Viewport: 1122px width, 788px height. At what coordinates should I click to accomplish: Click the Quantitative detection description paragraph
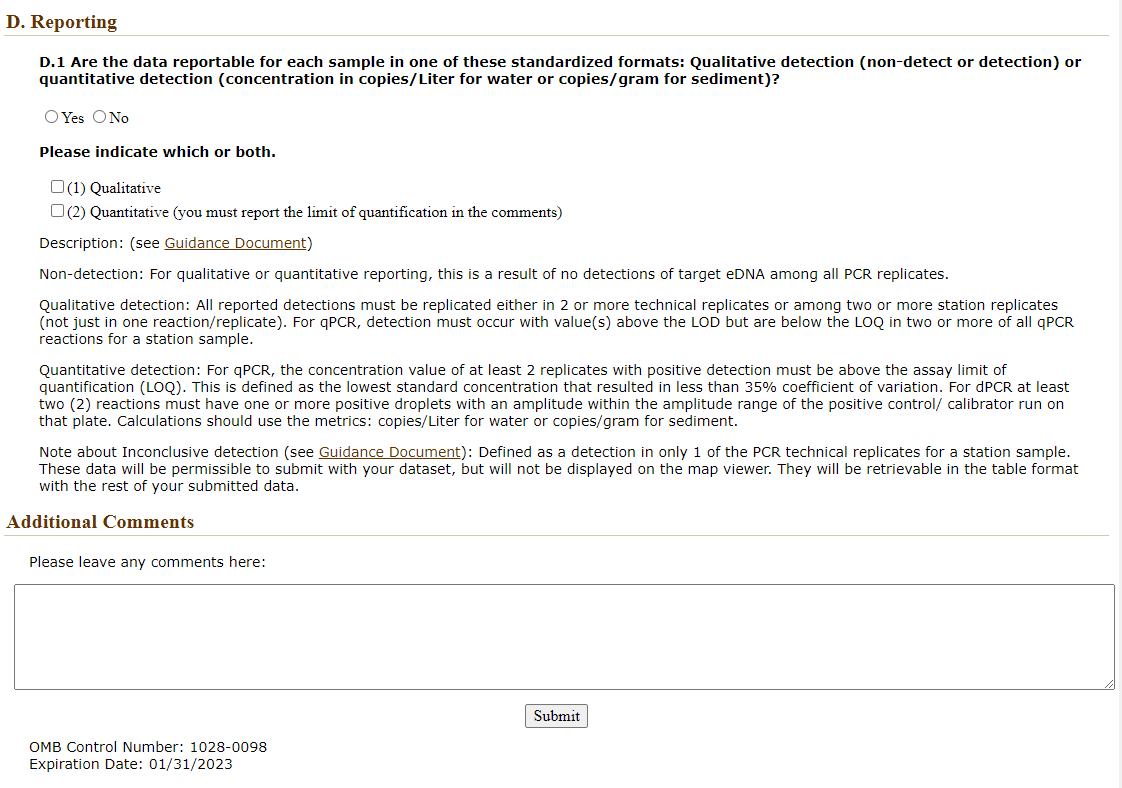point(553,395)
